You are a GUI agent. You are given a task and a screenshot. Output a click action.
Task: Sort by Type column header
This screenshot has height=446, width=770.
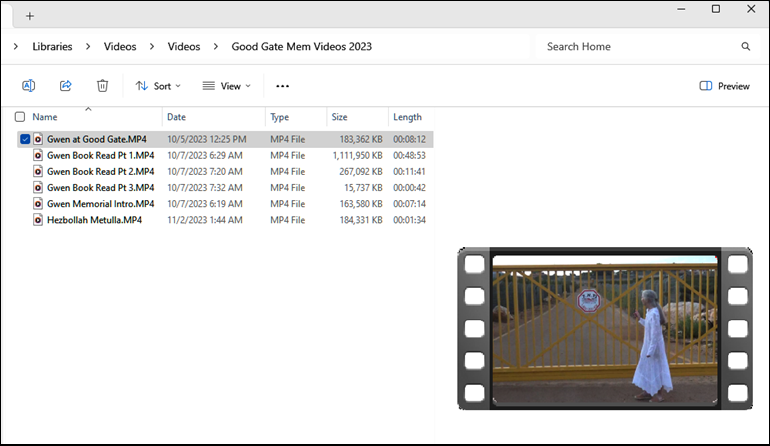[x=279, y=117]
